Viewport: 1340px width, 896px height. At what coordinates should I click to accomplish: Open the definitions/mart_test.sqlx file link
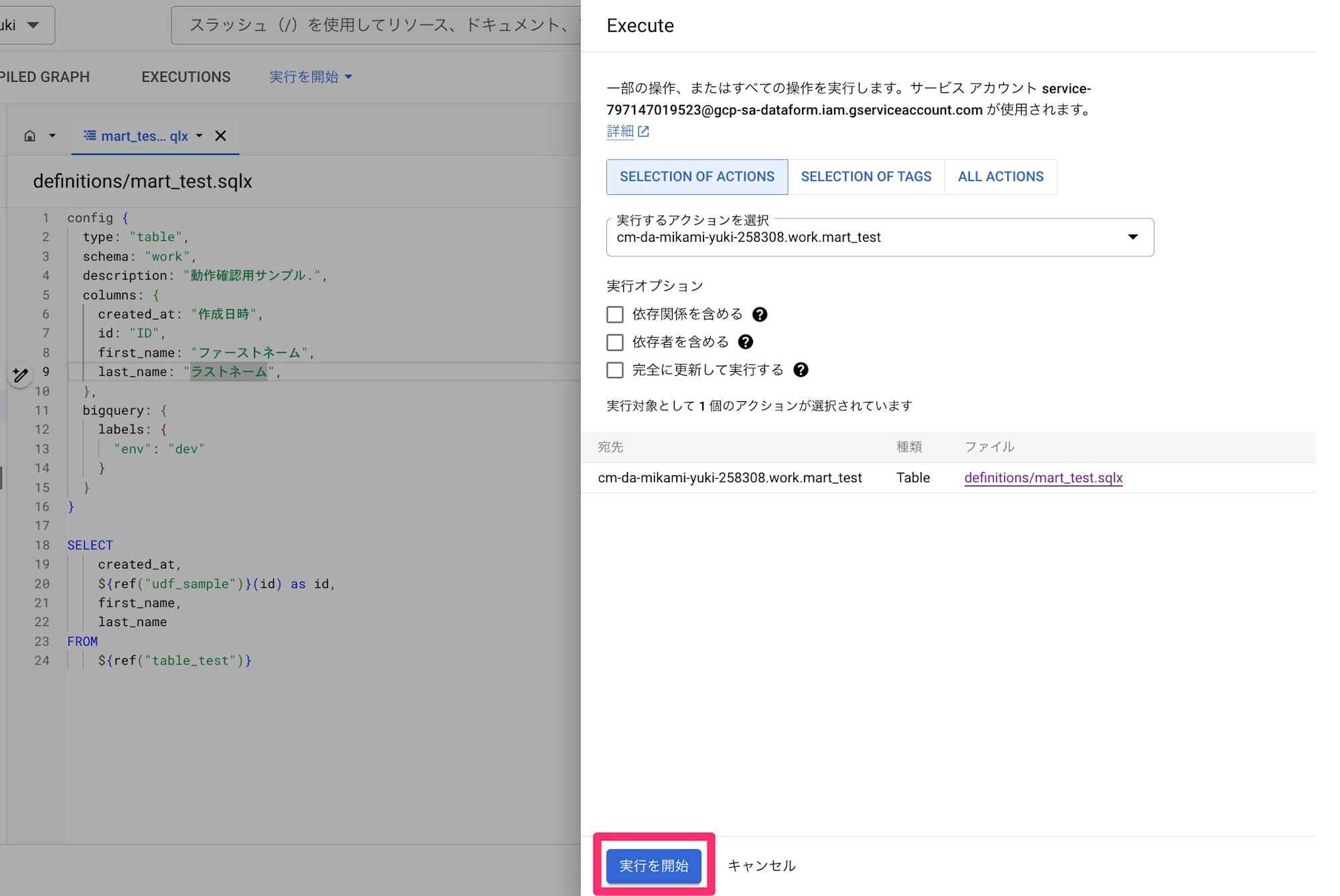click(1043, 477)
